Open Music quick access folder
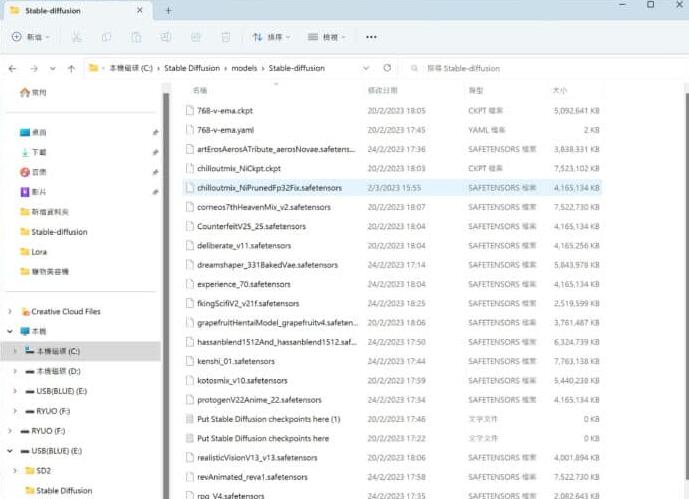The height and width of the screenshot is (499, 689). click(33, 172)
